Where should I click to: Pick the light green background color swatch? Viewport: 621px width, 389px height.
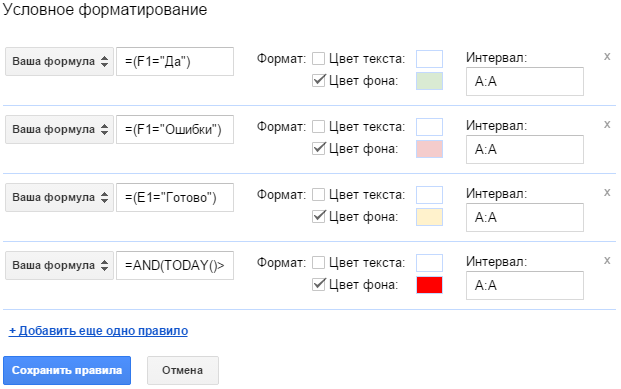pyautogui.click(x=429, y=81)
